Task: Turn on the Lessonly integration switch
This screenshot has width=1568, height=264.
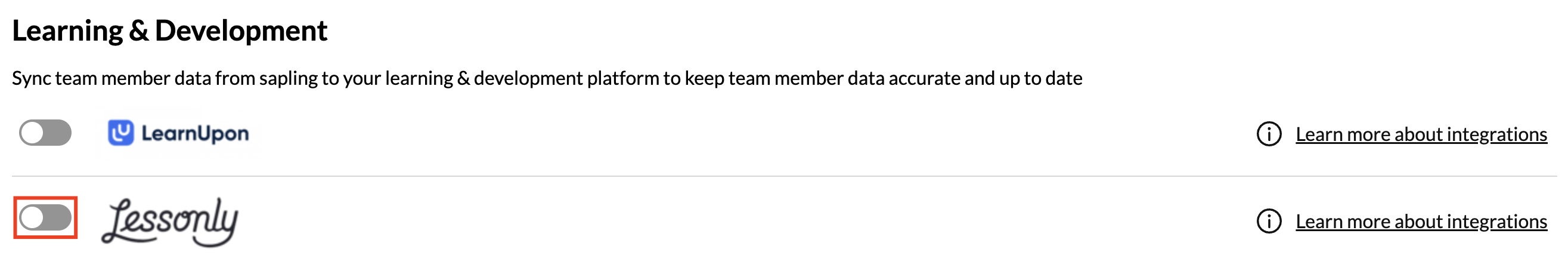Action: (45, 217)
